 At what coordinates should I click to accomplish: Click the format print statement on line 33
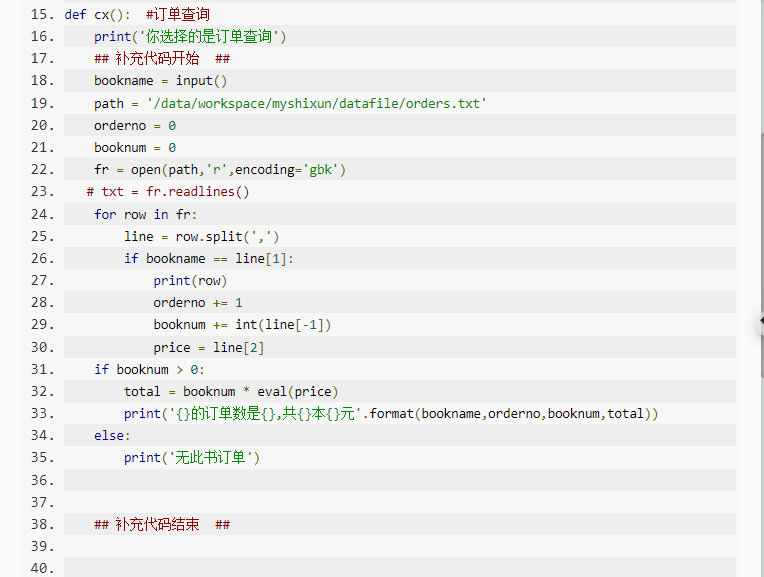coord(391,413)
